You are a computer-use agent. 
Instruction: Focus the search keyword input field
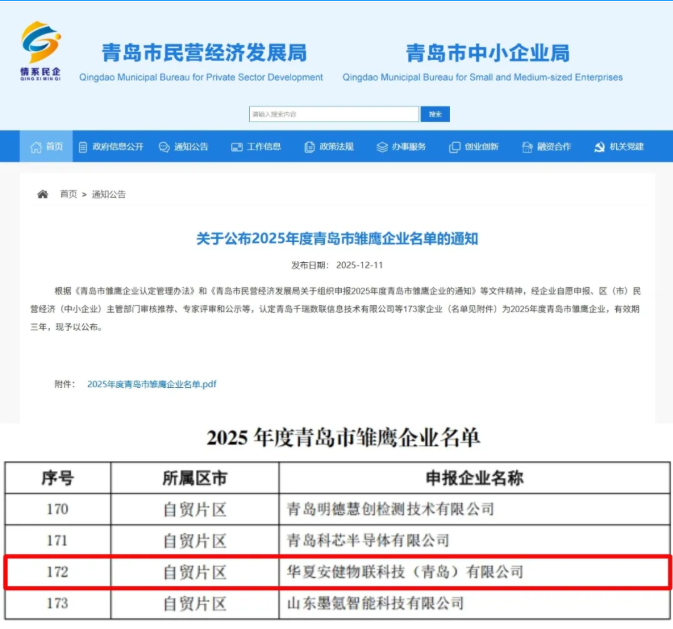334,115
